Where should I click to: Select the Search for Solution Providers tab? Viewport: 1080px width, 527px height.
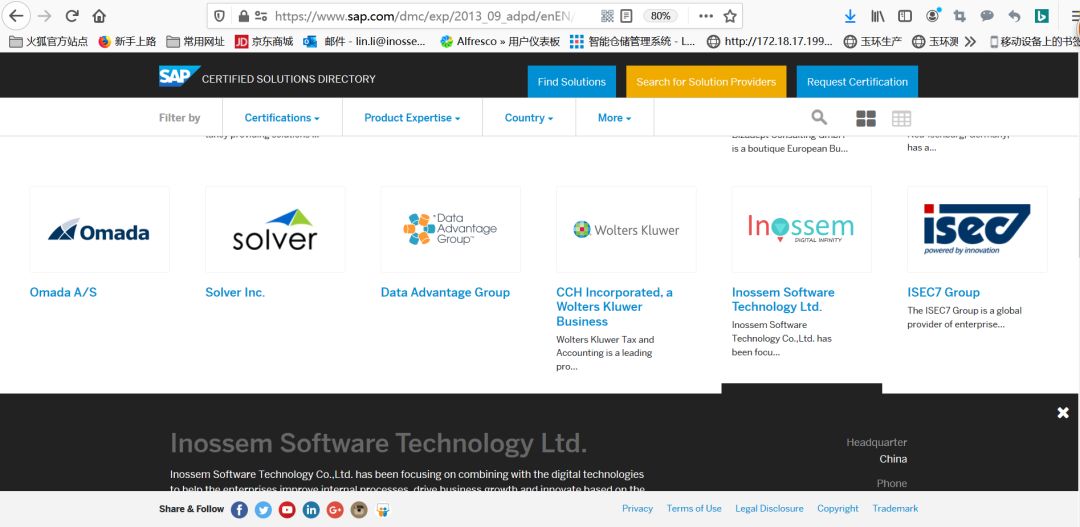pyautogui.click(x=706, y=82)
